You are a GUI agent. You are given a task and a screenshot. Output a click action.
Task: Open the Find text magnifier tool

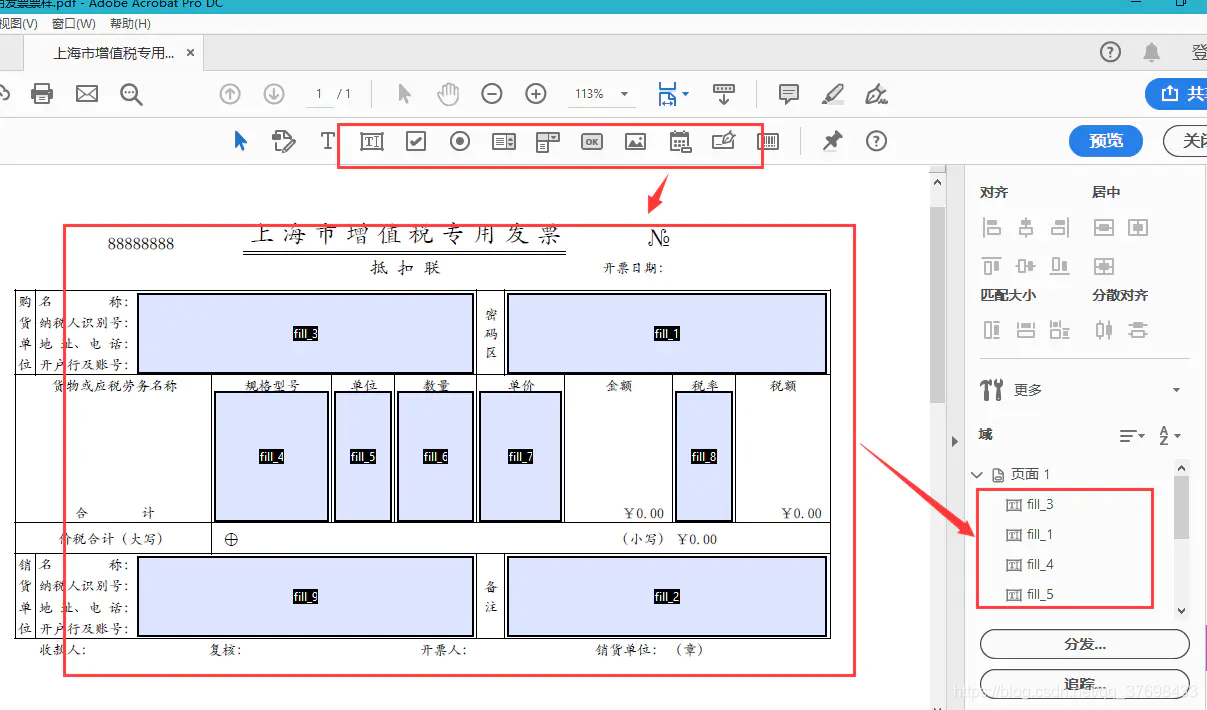pos(131,94)
